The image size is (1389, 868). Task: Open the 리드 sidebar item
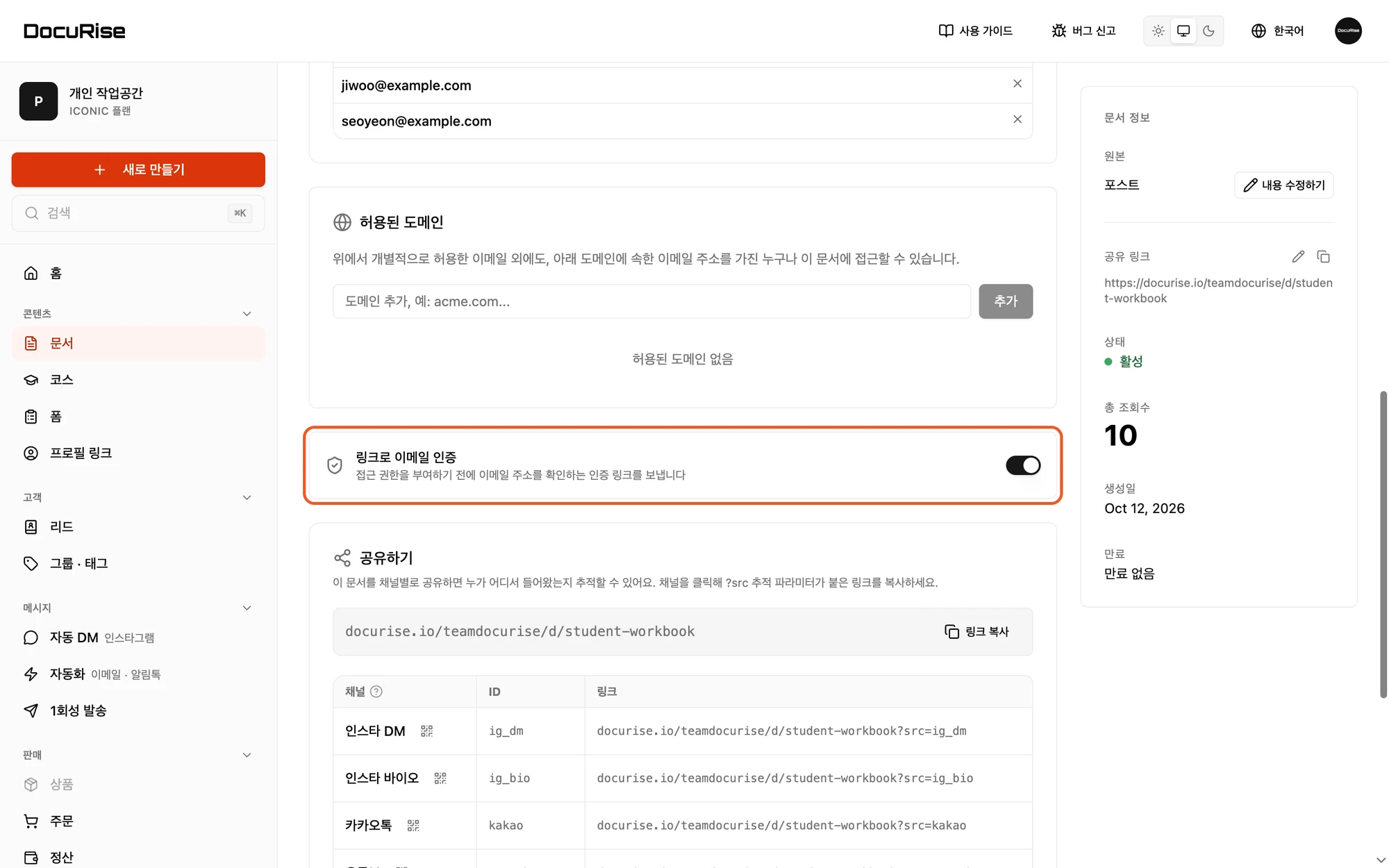tap(138, 527)
